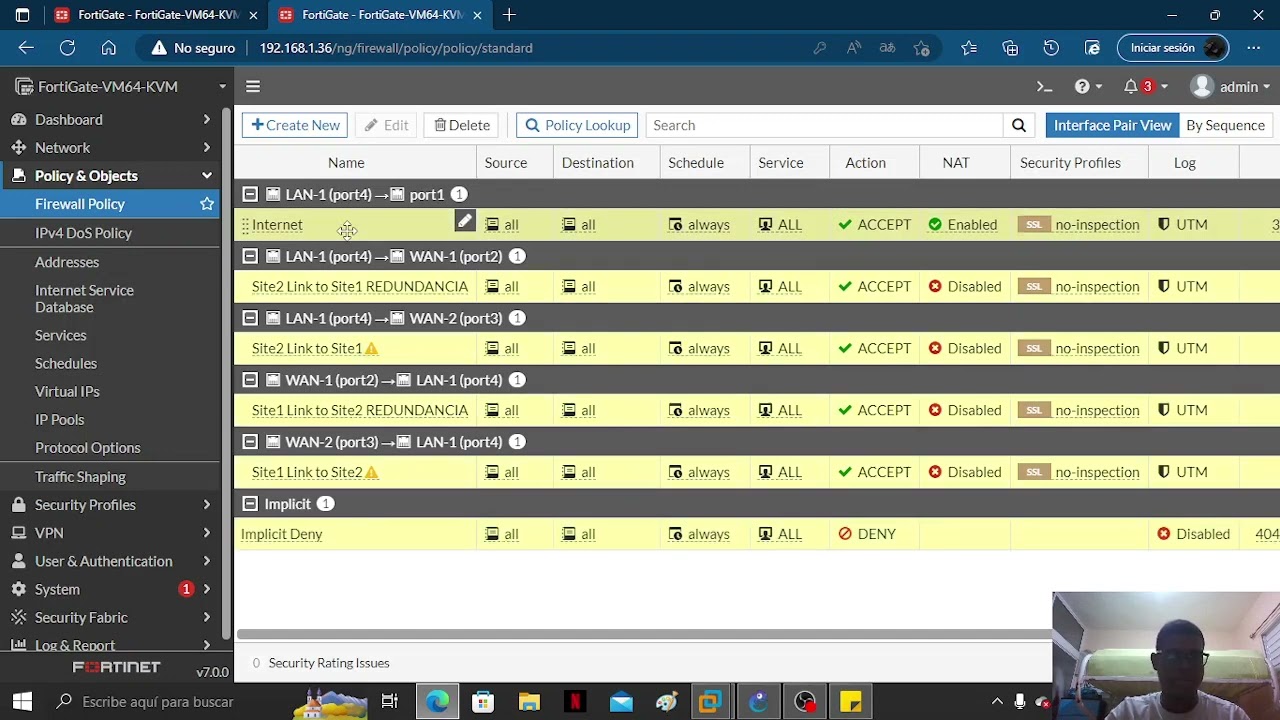Click the browser back arrow
The width and height of the screenshot is (1280, 720).
26,48
